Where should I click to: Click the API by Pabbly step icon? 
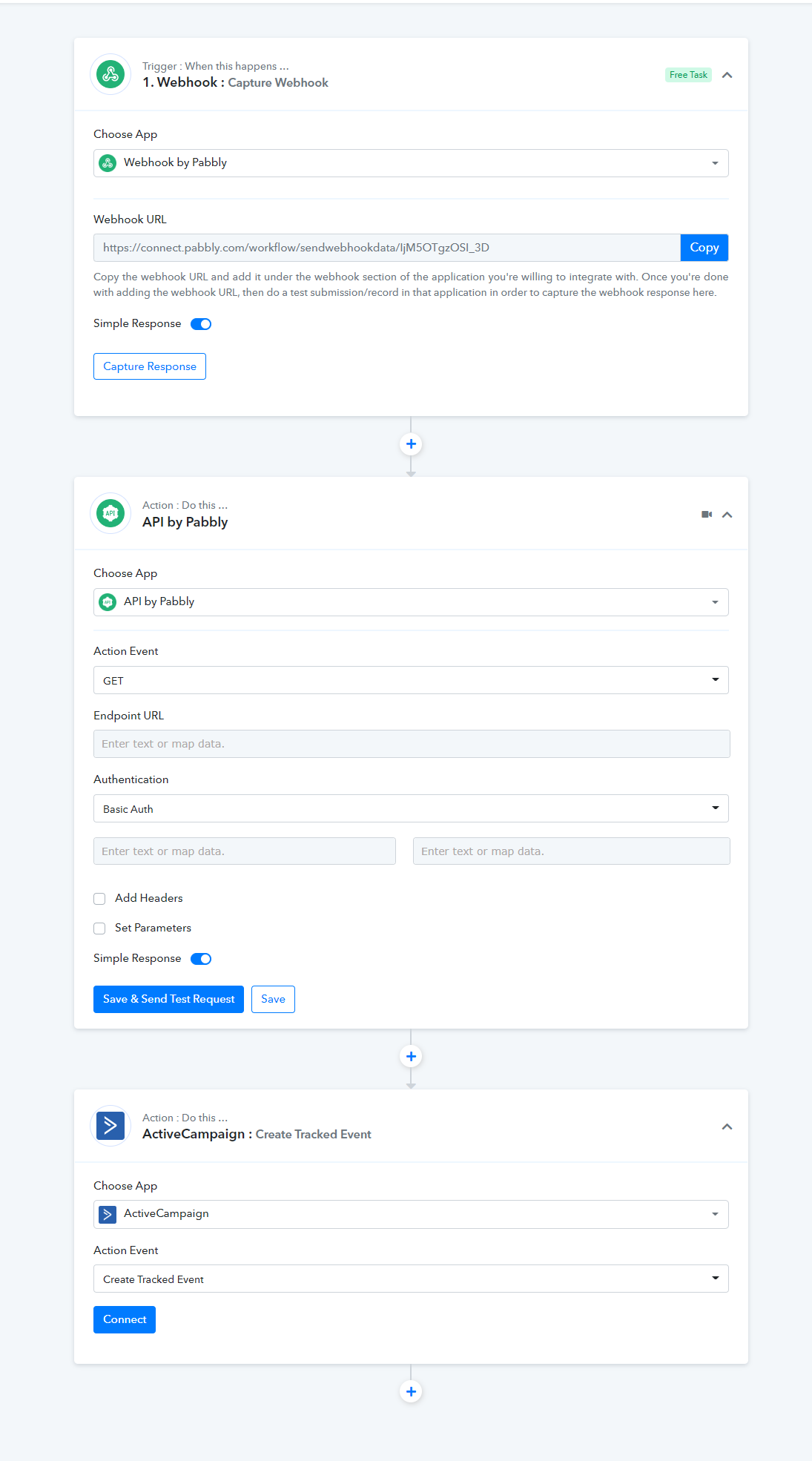110,513
